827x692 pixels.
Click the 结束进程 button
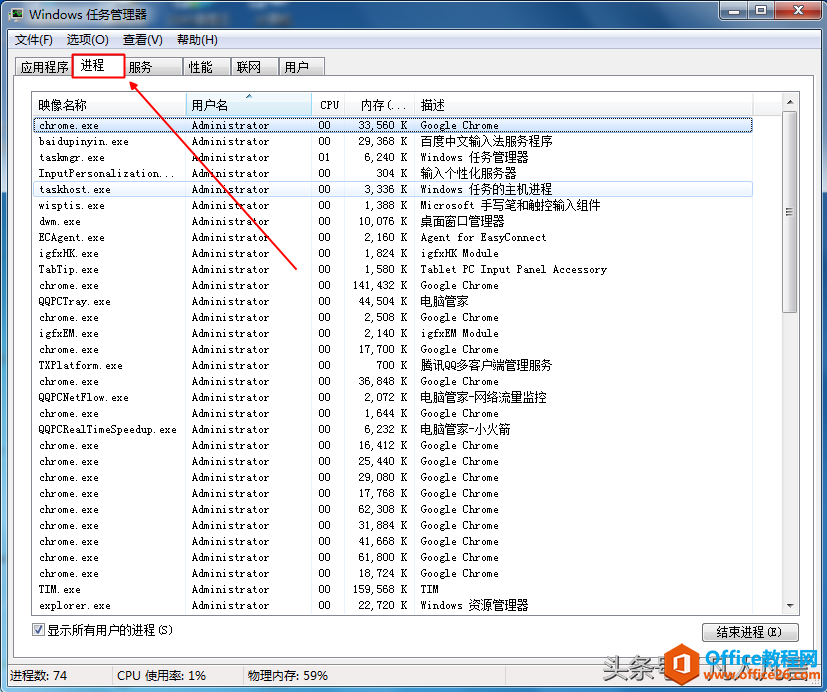(750, 632)
